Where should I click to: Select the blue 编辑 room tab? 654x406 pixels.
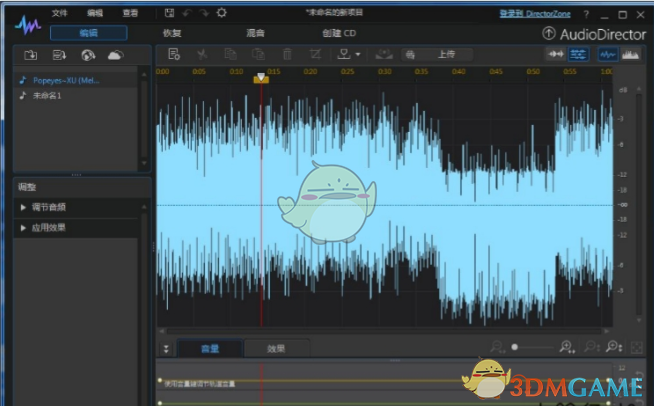tap(88, 33)
